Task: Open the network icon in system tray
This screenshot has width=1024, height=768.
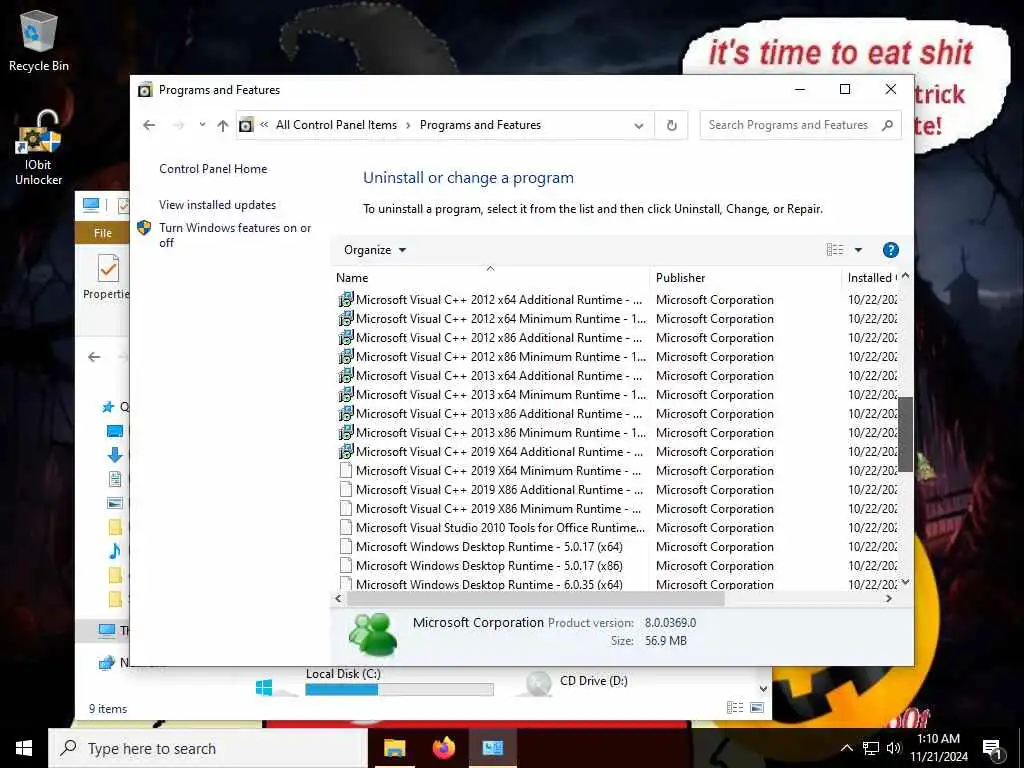Action: (x=871, y=748)
